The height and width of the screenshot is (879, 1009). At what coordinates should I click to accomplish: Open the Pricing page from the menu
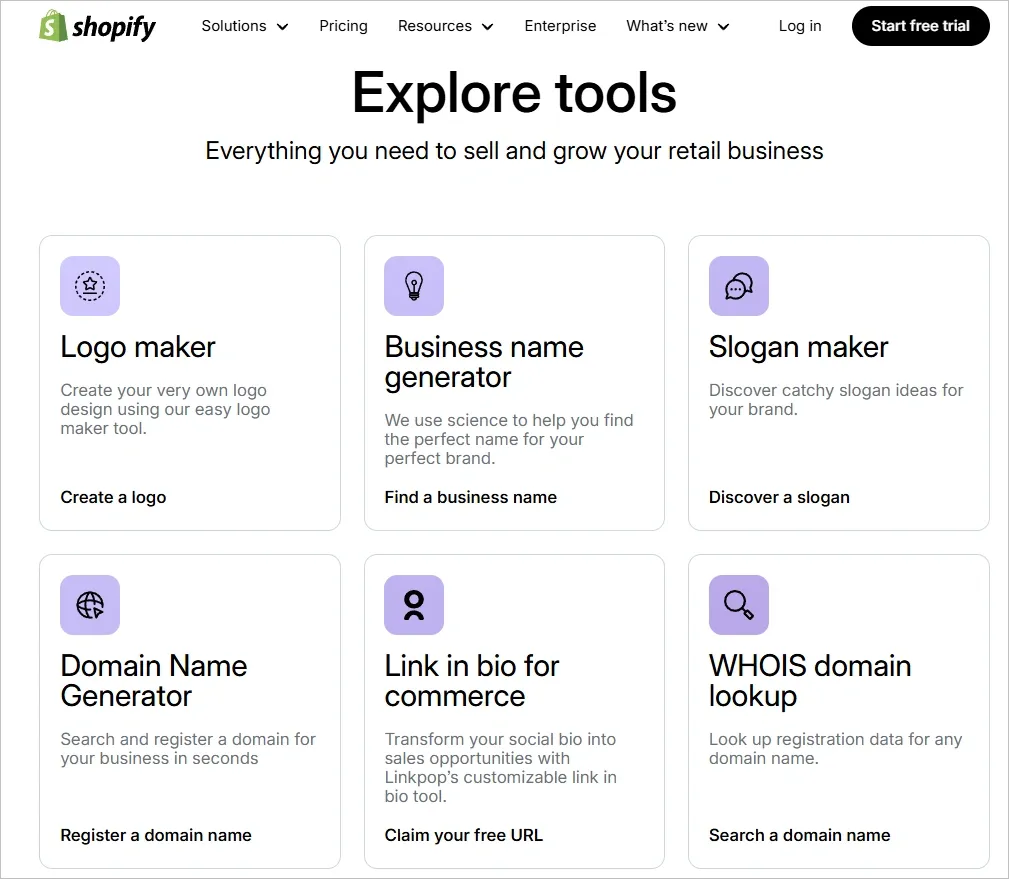pos(343,26)
